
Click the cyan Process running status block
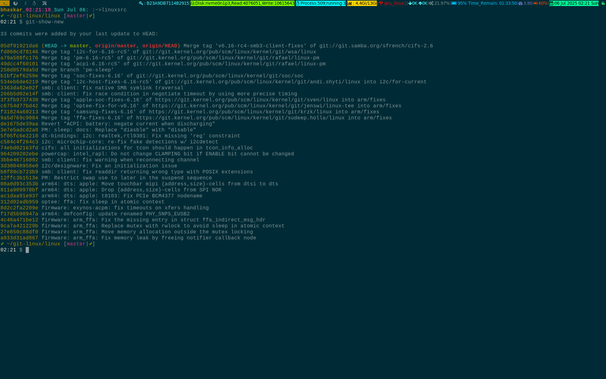coord(321,3)
